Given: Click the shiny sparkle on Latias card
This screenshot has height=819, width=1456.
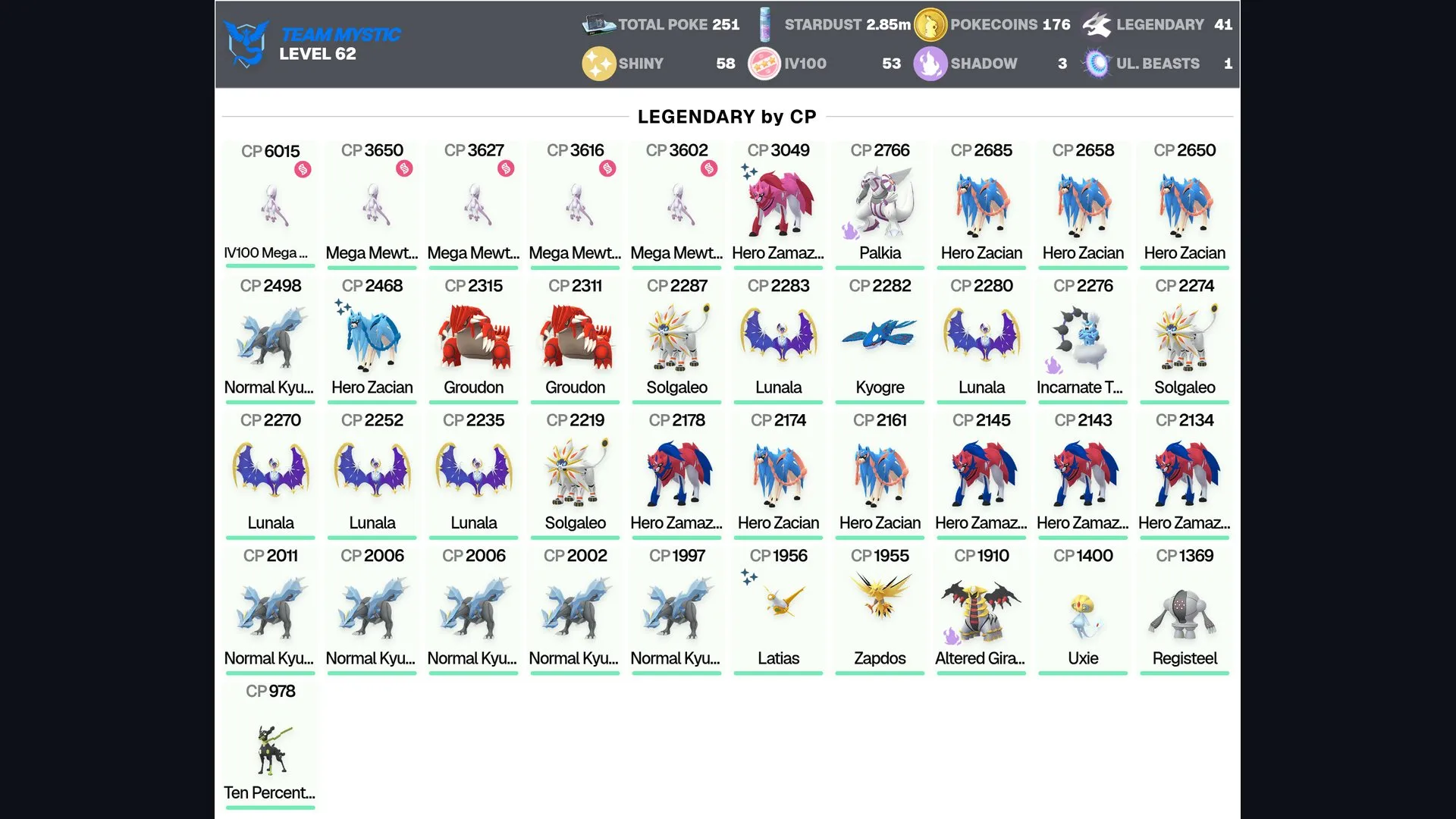Looking at the screenshot, I should (x=749, y=577).
